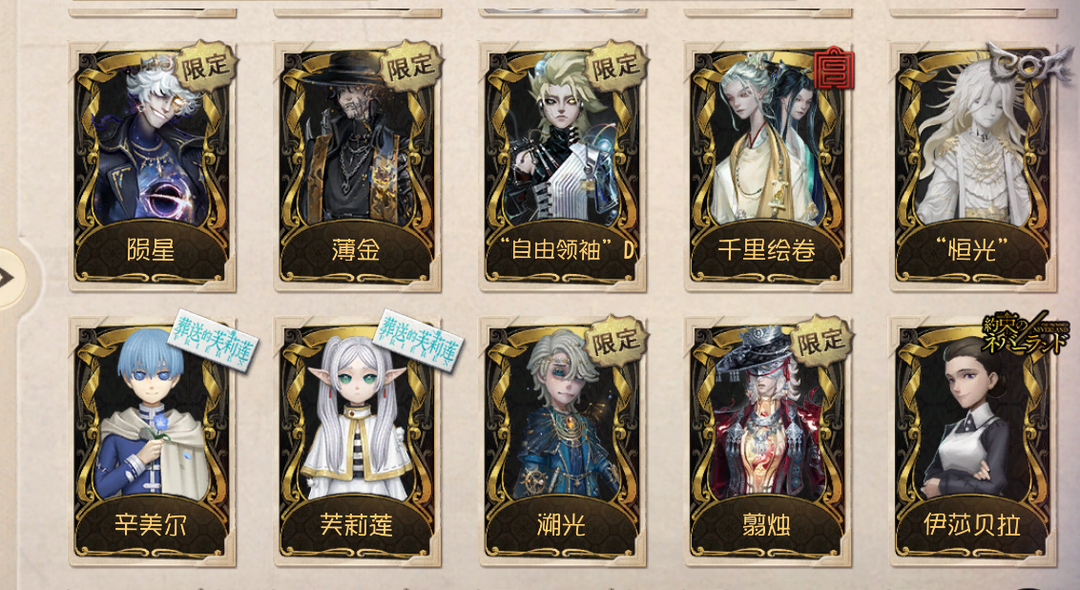Click COA logo on 恒光 card
This screenshot has height=590, width=1080.
(1021, 63)
